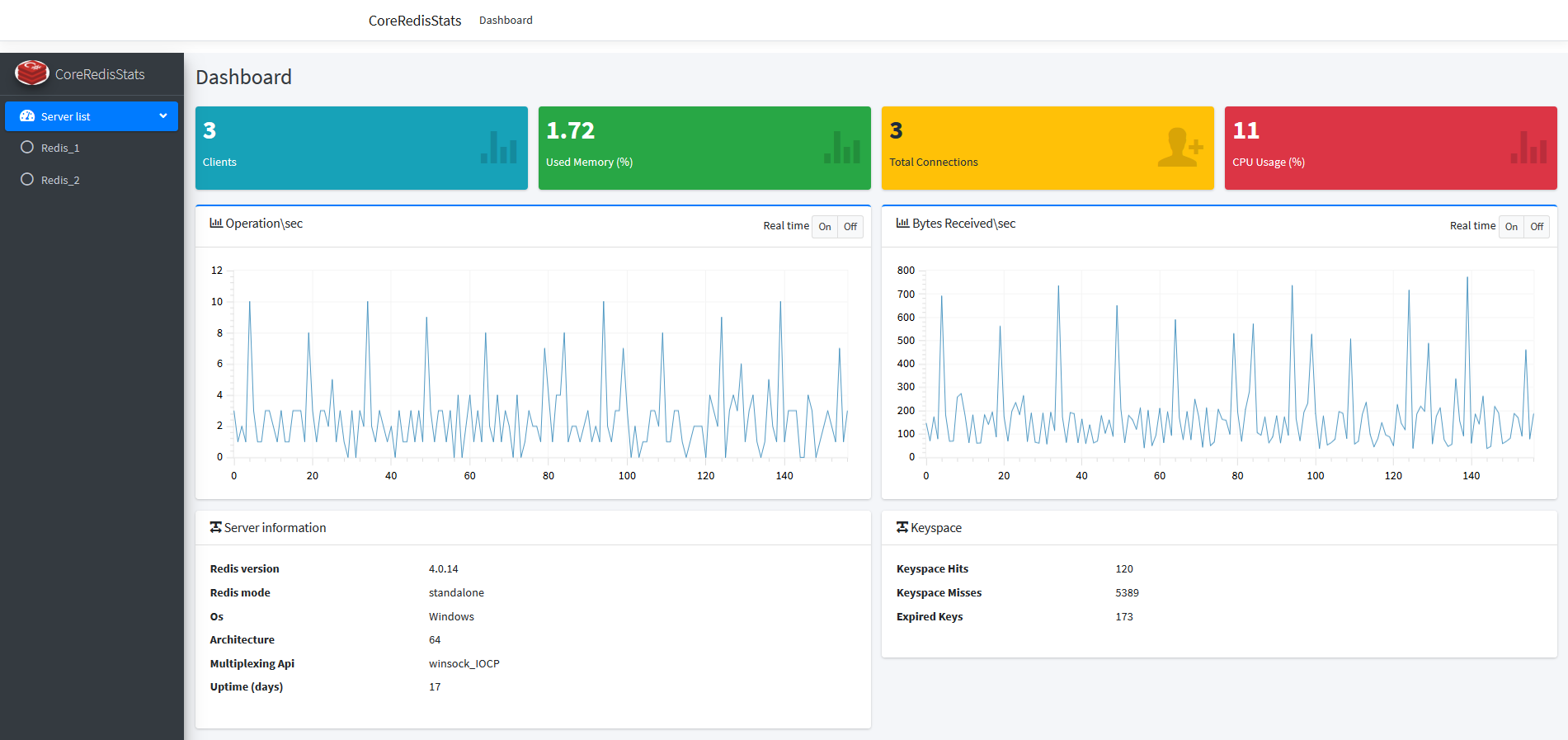Turn Off real time for Operation\sec chart
The height and width of the screenshot is (740, 1568).
(850, 227)
